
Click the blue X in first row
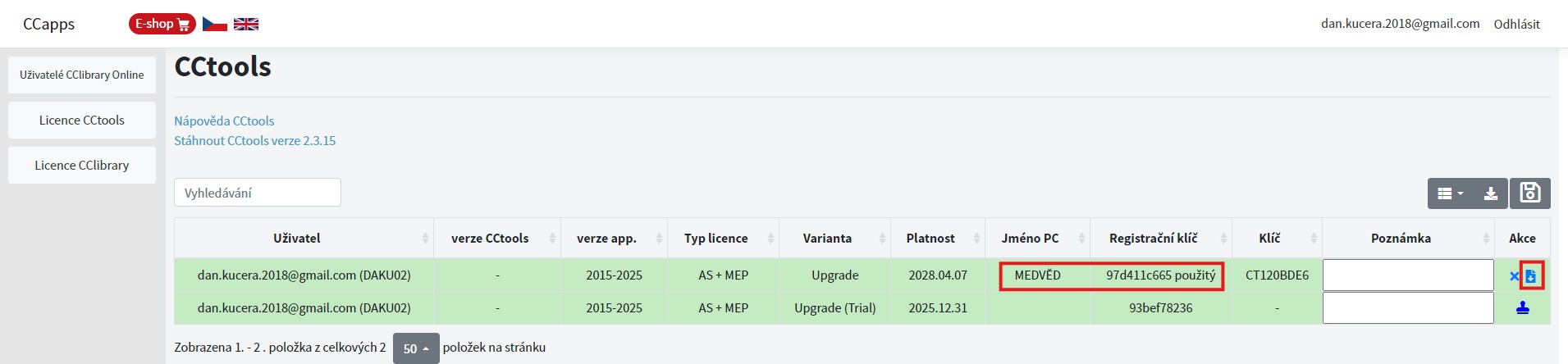tap(1514, 276)
